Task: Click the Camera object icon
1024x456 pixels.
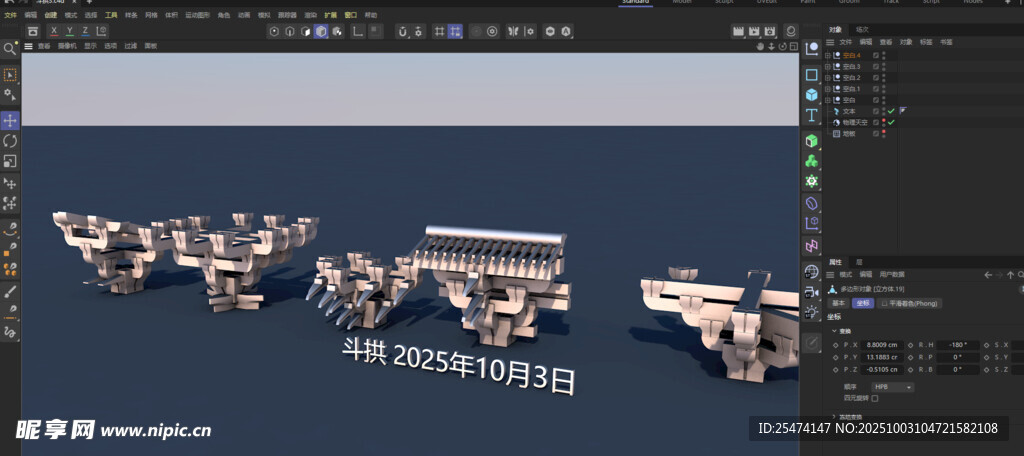Action: click(812, 291)
